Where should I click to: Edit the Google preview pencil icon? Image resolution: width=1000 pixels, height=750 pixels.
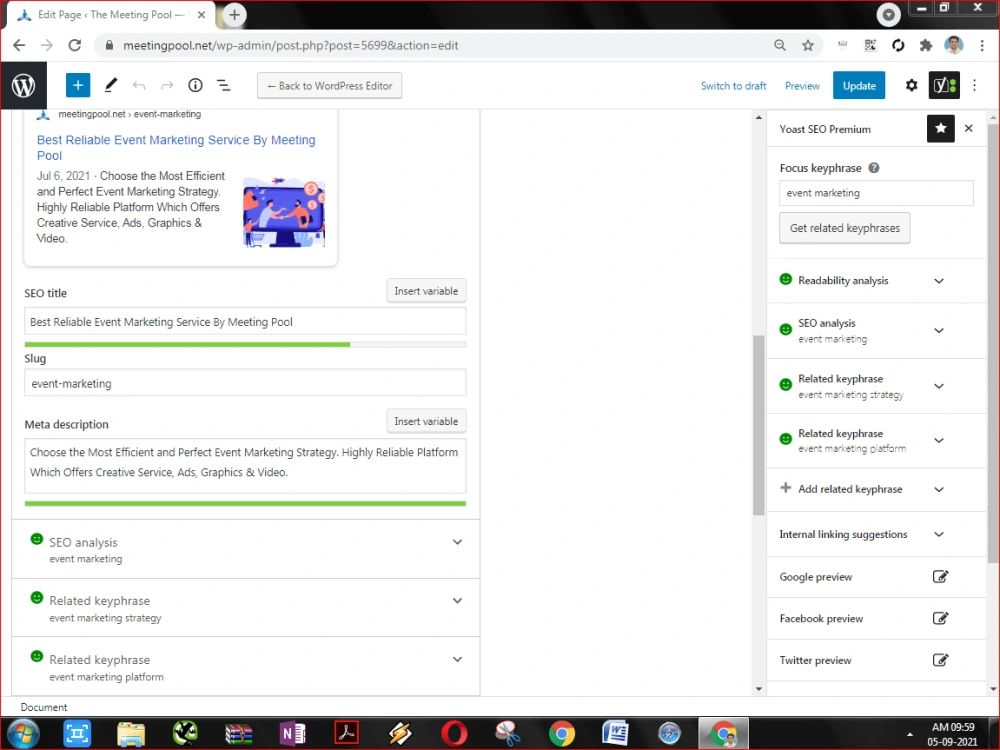coord(940,577)
